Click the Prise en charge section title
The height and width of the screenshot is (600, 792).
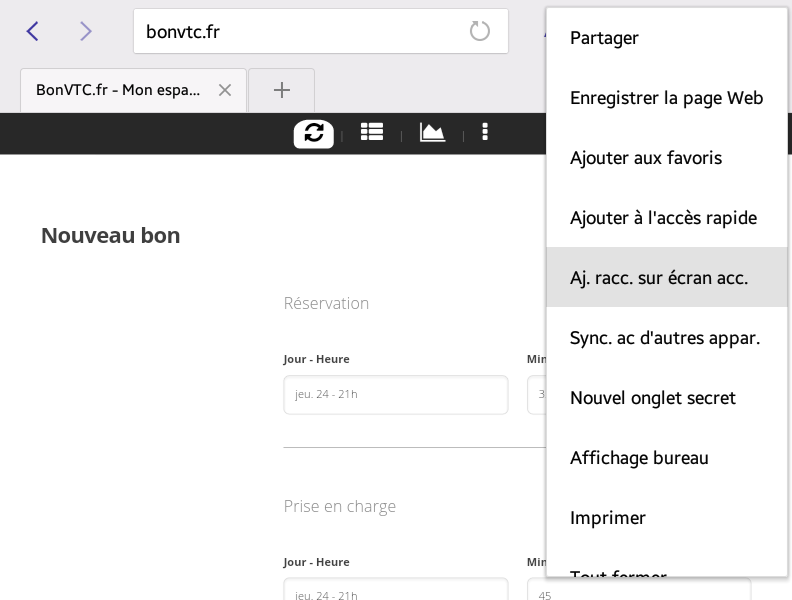[x=339, y=506]
